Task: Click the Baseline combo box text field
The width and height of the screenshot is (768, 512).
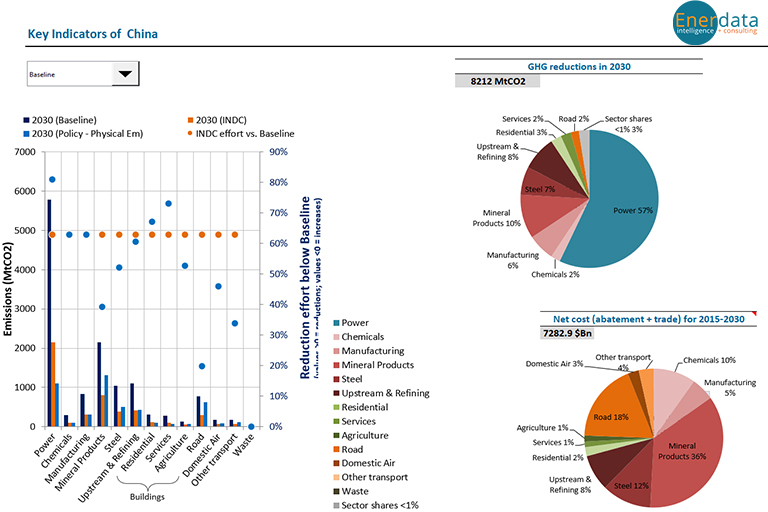Action: coord(66,74)
